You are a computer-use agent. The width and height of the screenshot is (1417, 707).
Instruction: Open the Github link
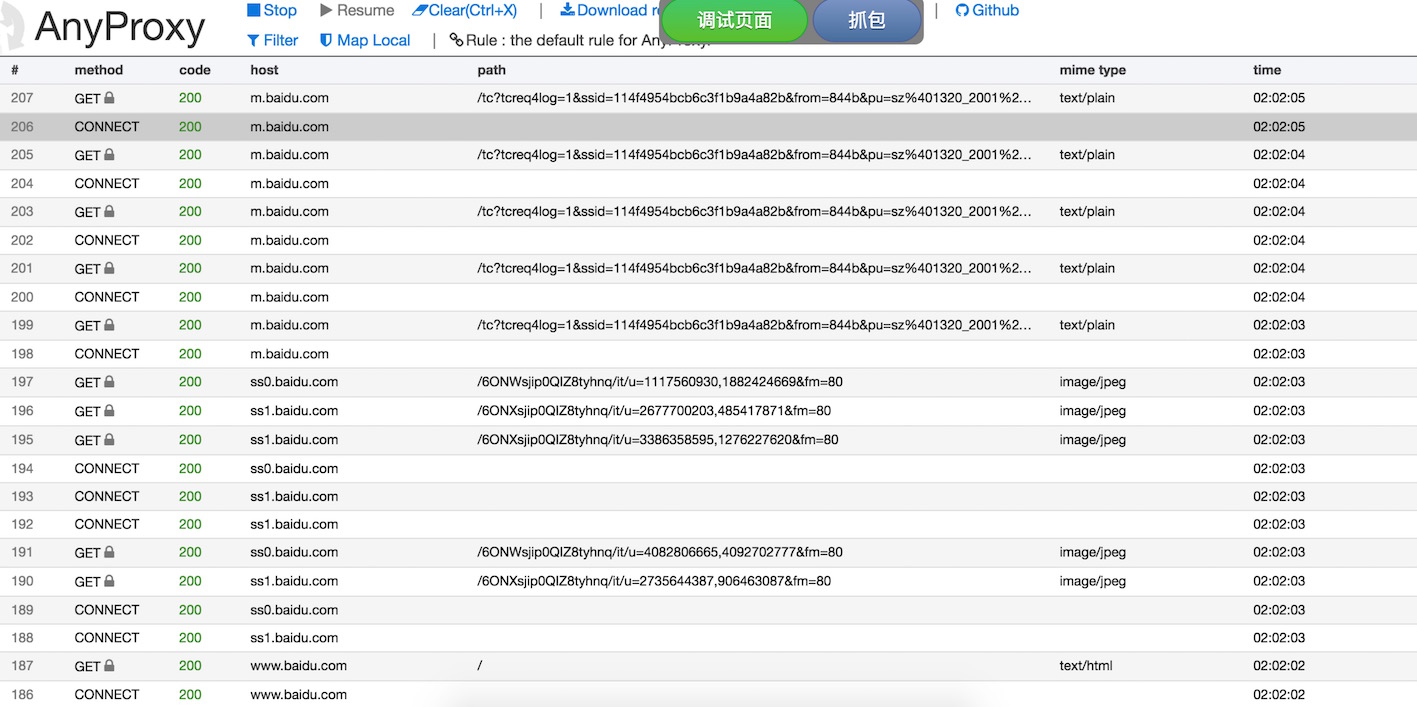tap(987, 10)
